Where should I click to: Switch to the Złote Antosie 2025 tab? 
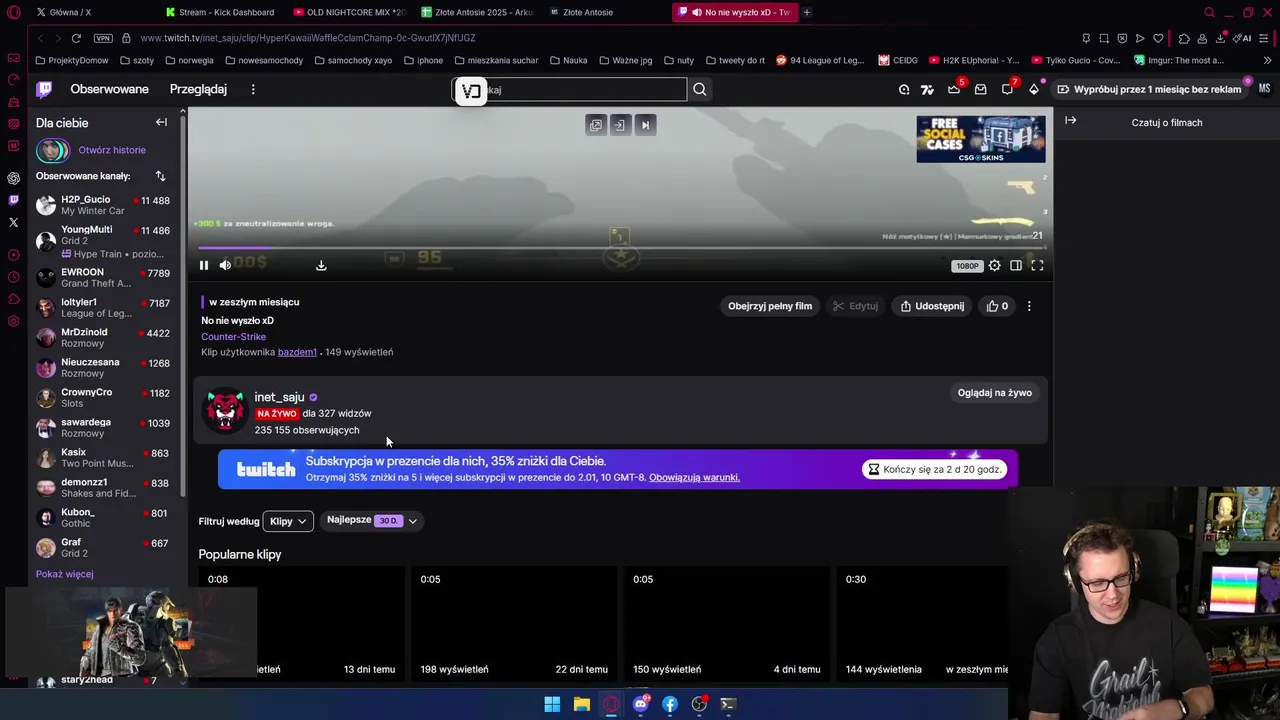[478, 12]
